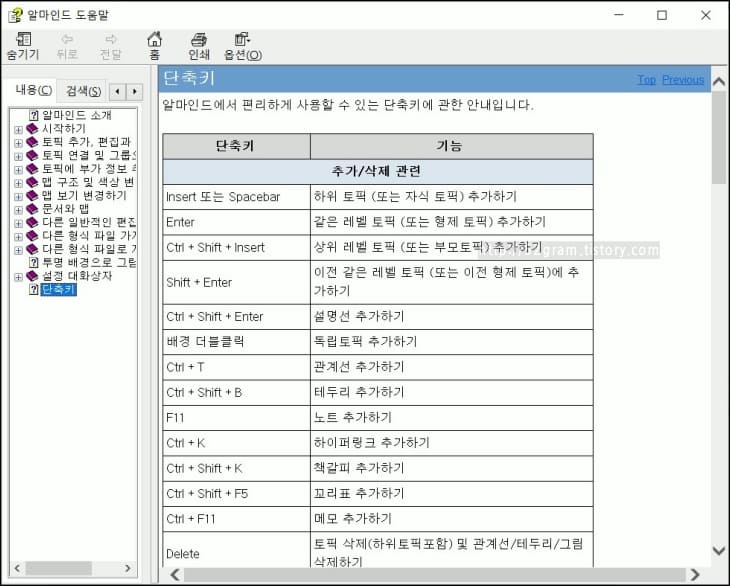Click the Ctrl + T shortcut cell

pyautogui.click(x=237, y=367)
